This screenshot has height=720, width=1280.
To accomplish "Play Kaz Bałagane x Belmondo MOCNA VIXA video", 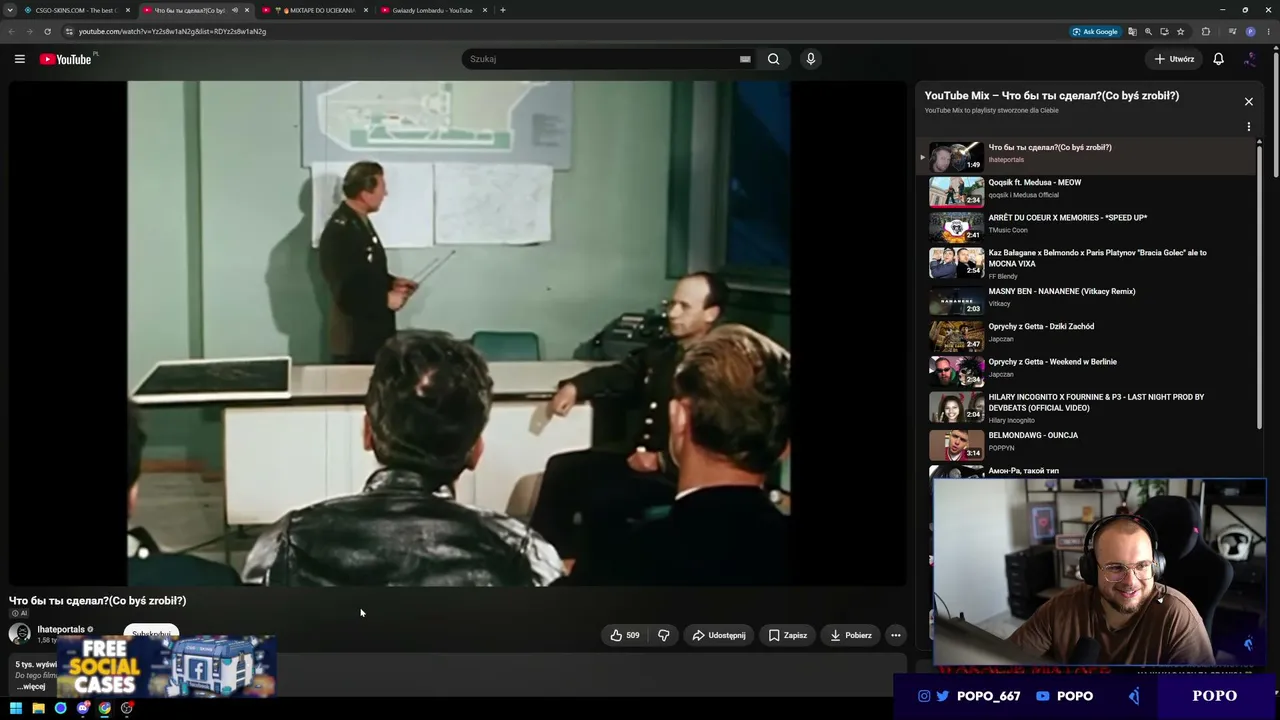I will point(1088,263).
